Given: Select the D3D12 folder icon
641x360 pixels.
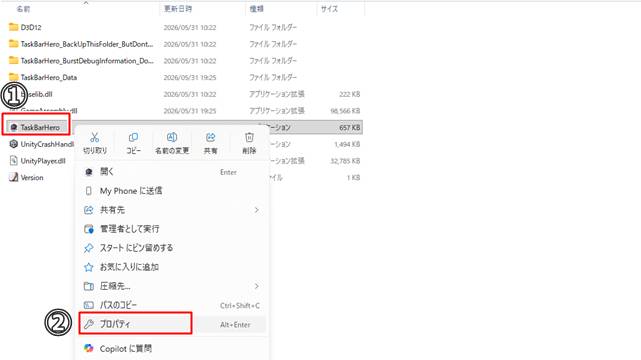Looking at the screenshot, I should pos(13,27).
